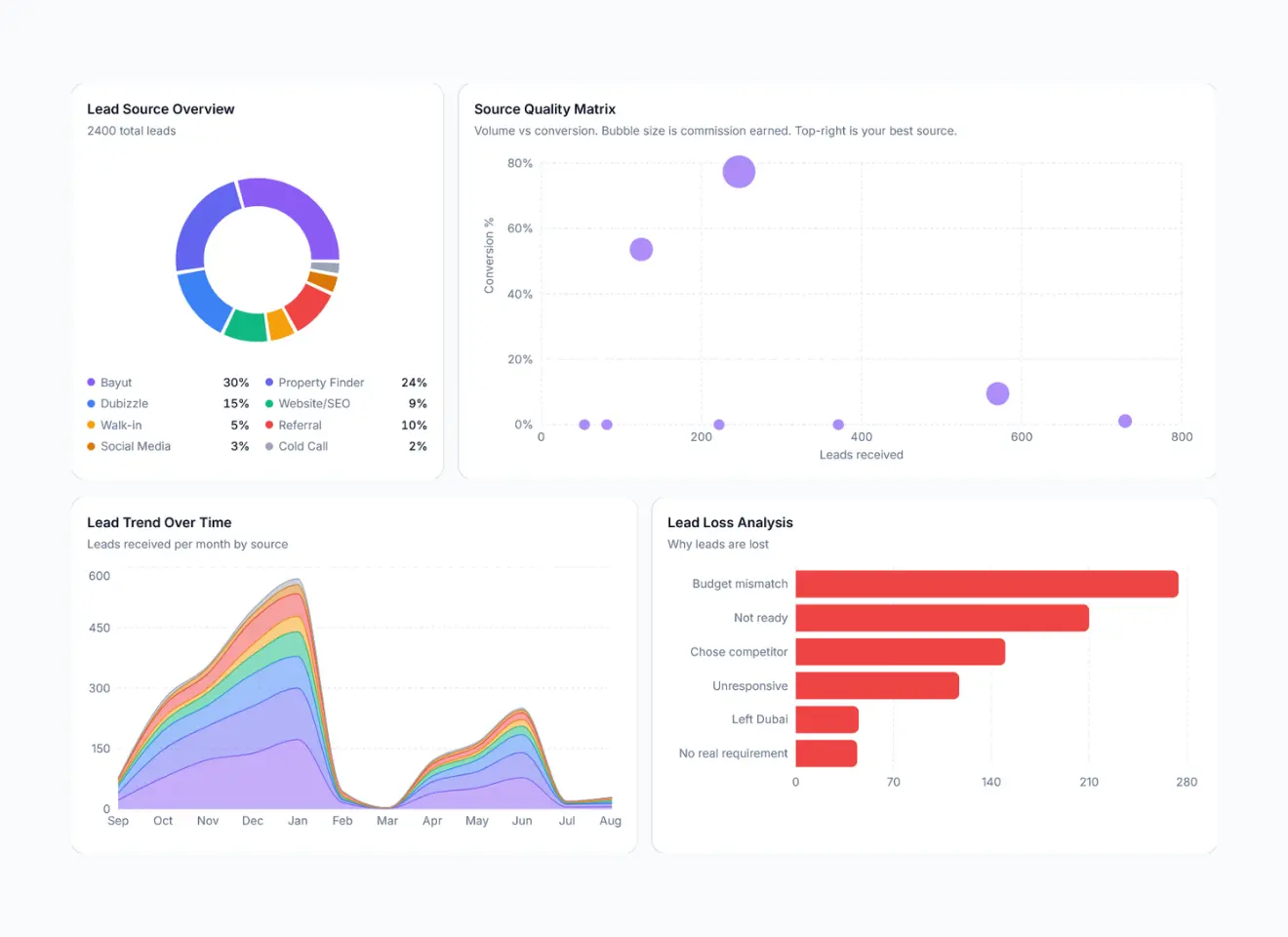Viewport: 1288px width, 937px height.
Task: Click the Unresponsive label
Action: click(750, 686)
